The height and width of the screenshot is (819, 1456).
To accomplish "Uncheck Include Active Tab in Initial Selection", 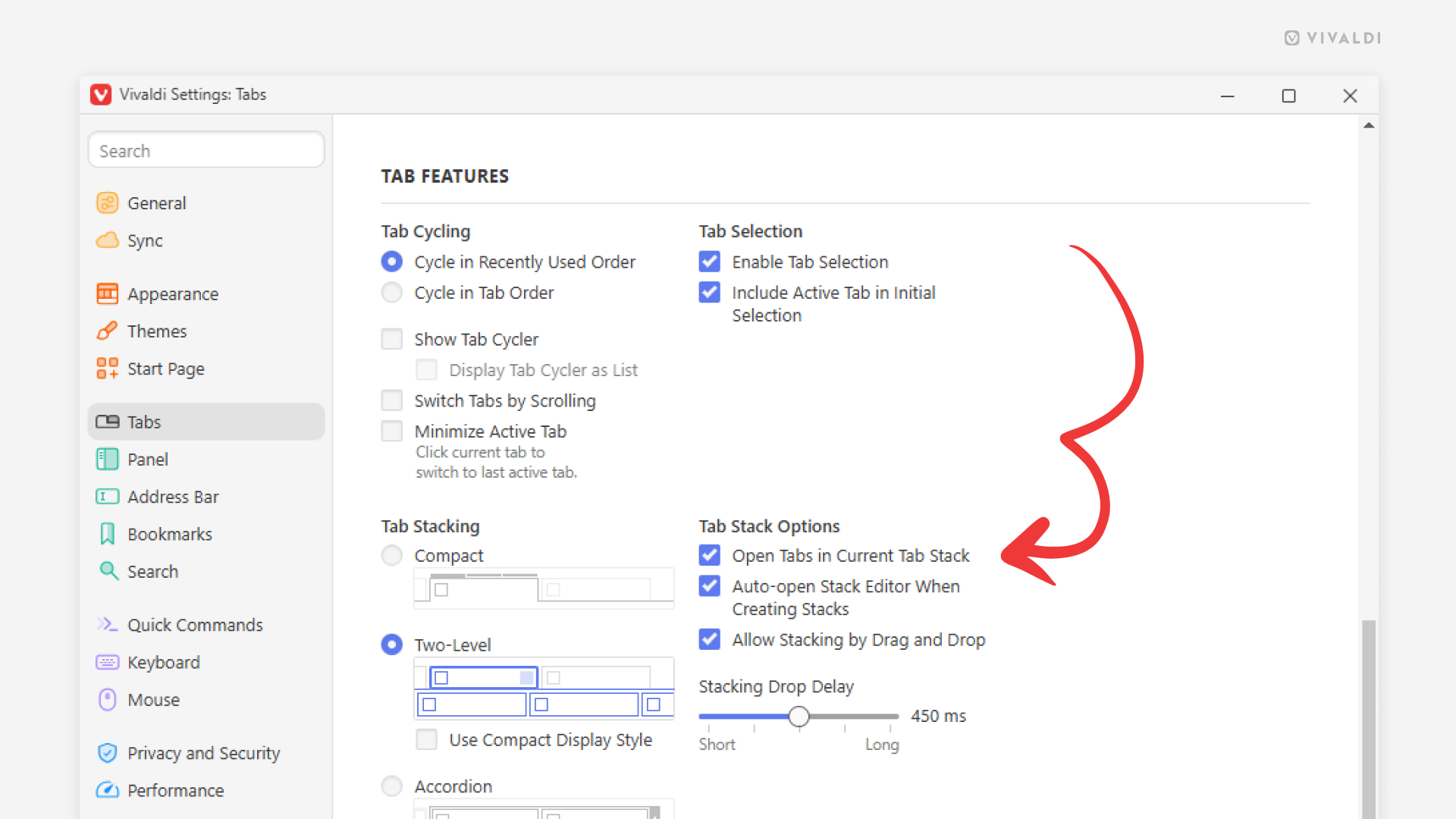I will click(x=710, y=292).
